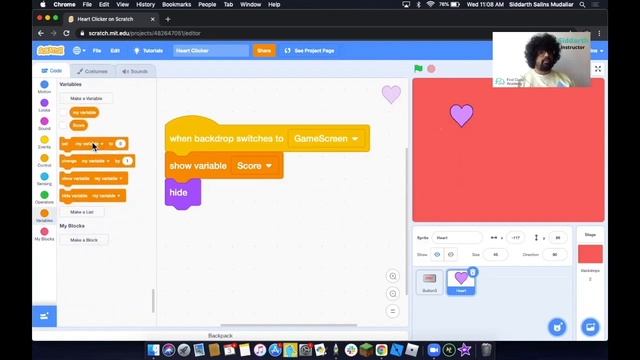
Task: Switch to the Sounds tab
Action: 135,71
